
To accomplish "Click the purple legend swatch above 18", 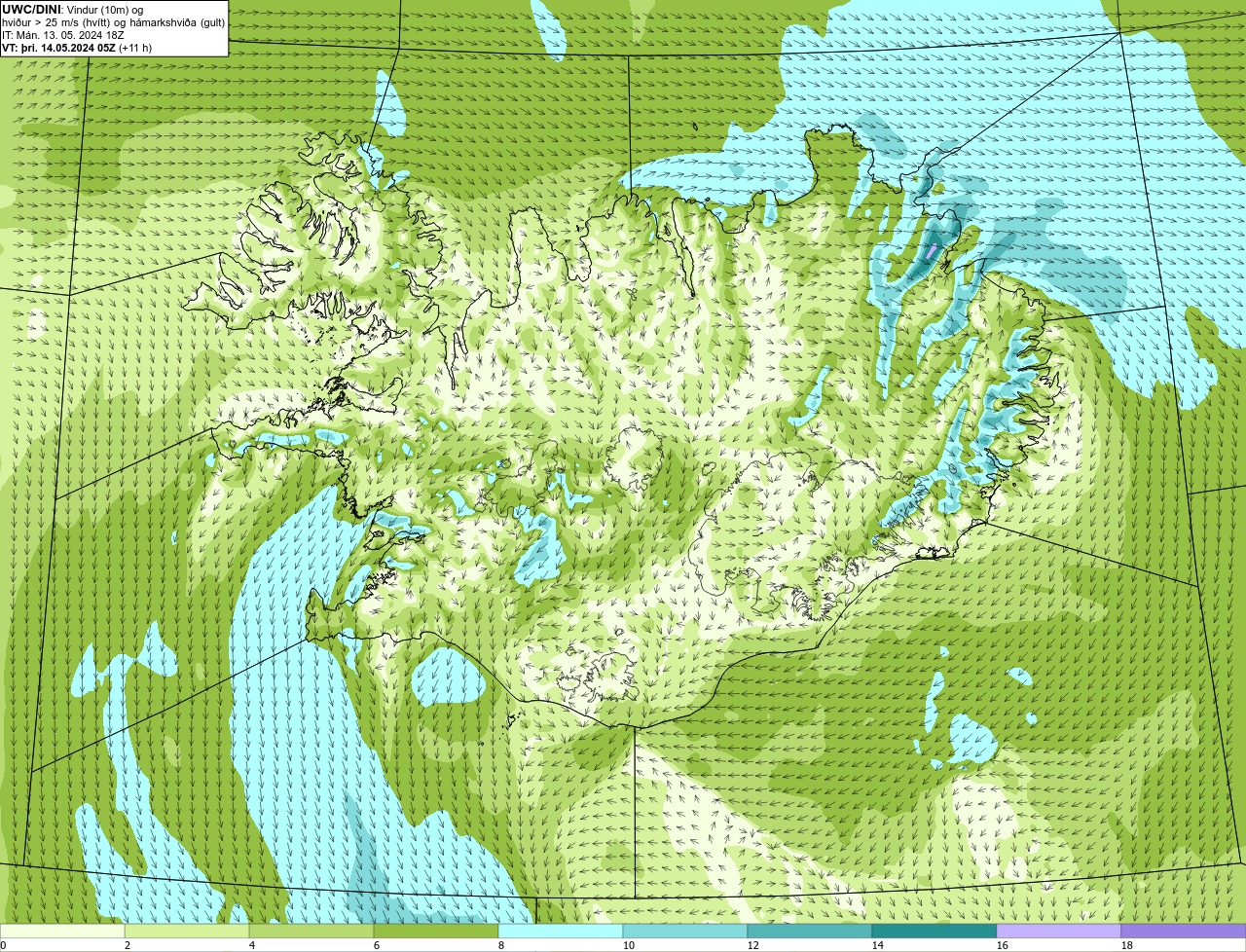I will (1184, 931).
